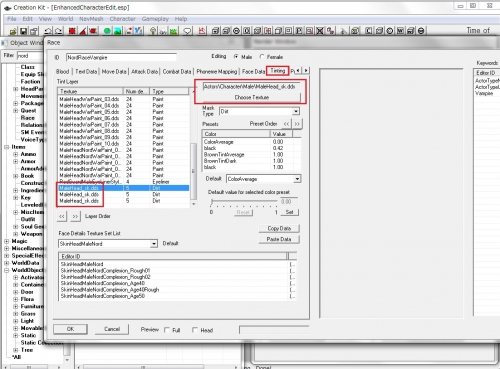This screenshot has width=500, height=369.
Task: Open the landscape editing picture icon
Action: pyautogui.click(x=118, y=31)
